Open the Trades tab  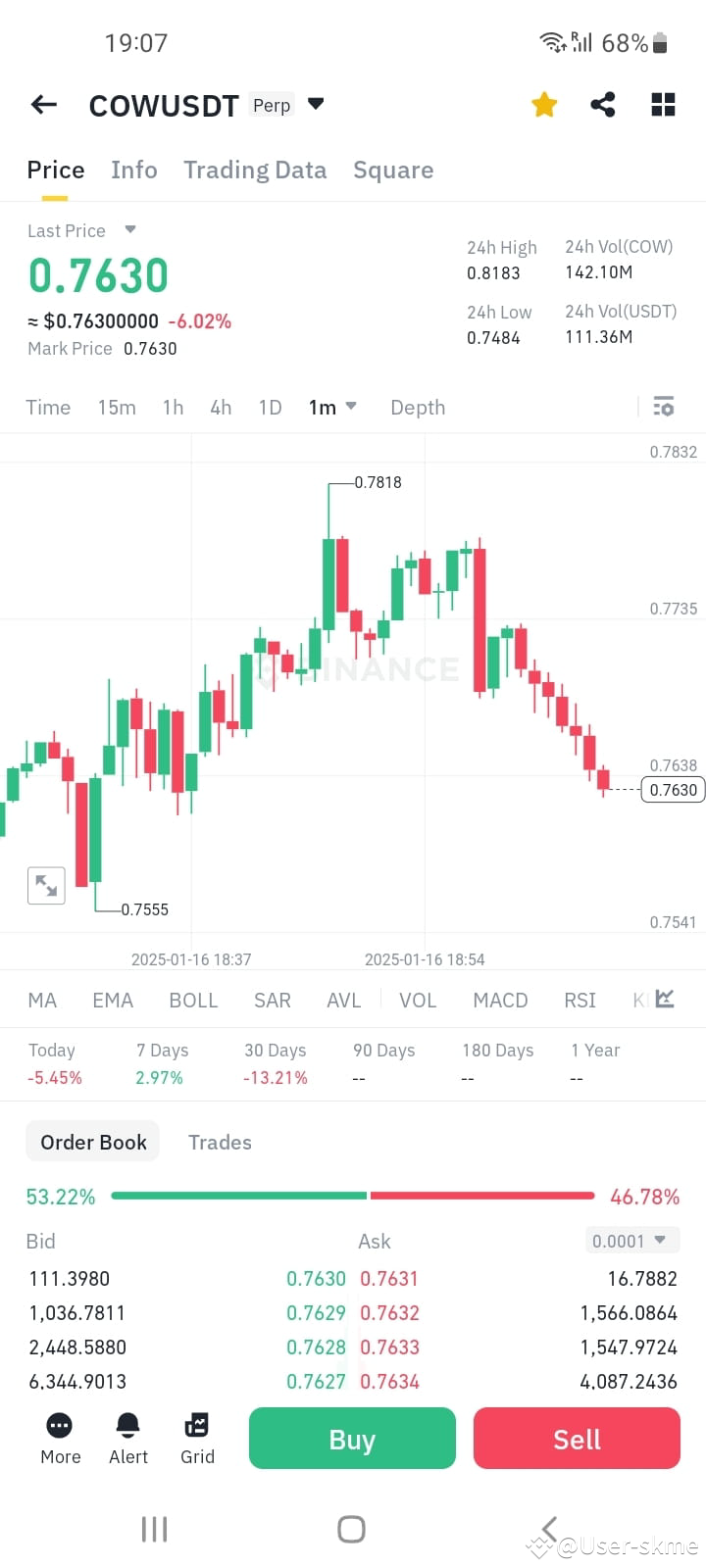[220, 1142]
